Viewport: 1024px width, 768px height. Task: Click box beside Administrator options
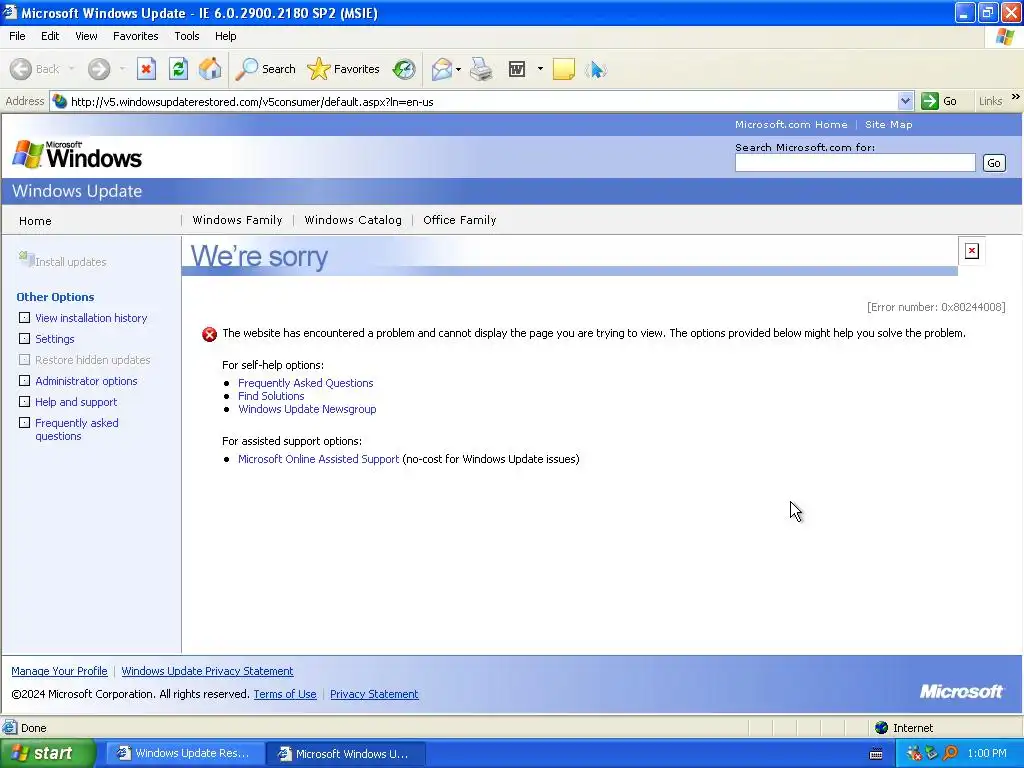24,381
